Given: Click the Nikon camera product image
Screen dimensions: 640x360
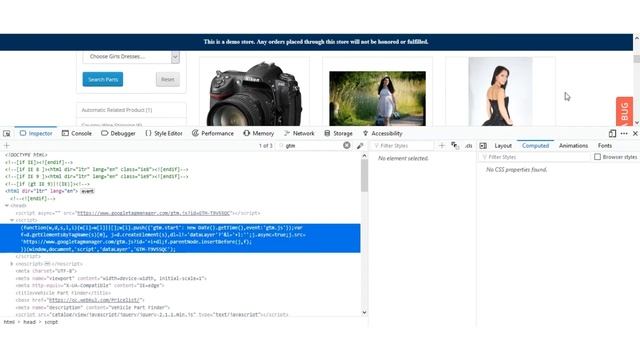Looking at the screenshot, I should click(254, 93).
